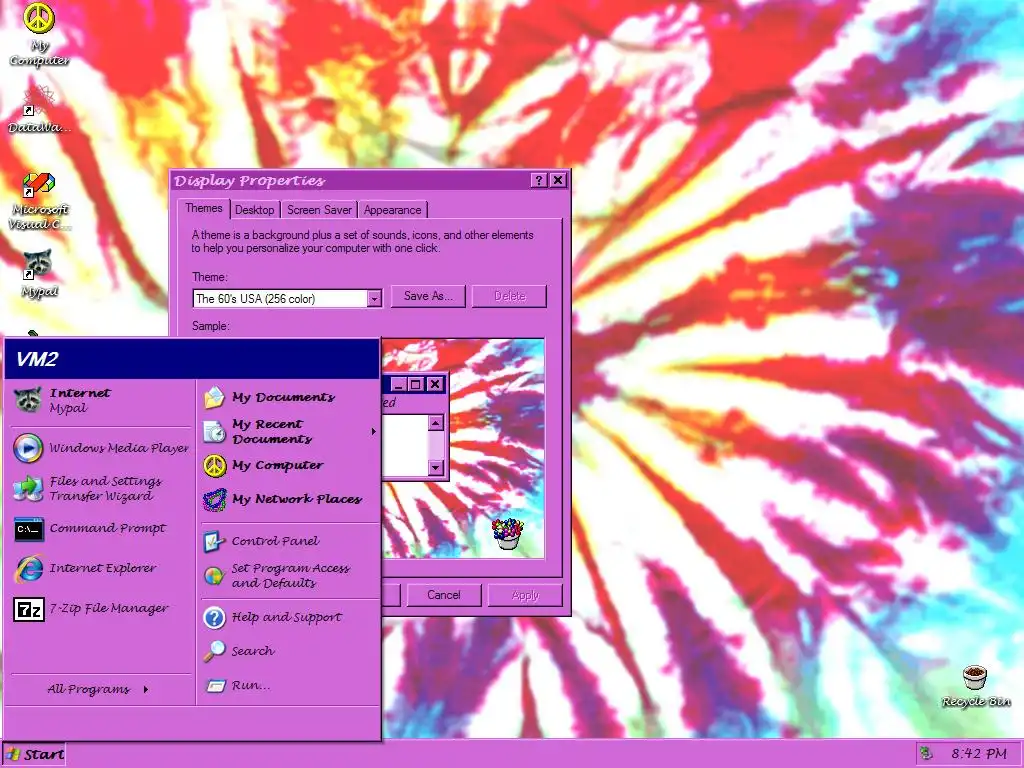Click the sample window scrollbar up arrow
Viewport: 1024px width, 768px height.
point(436,423)
